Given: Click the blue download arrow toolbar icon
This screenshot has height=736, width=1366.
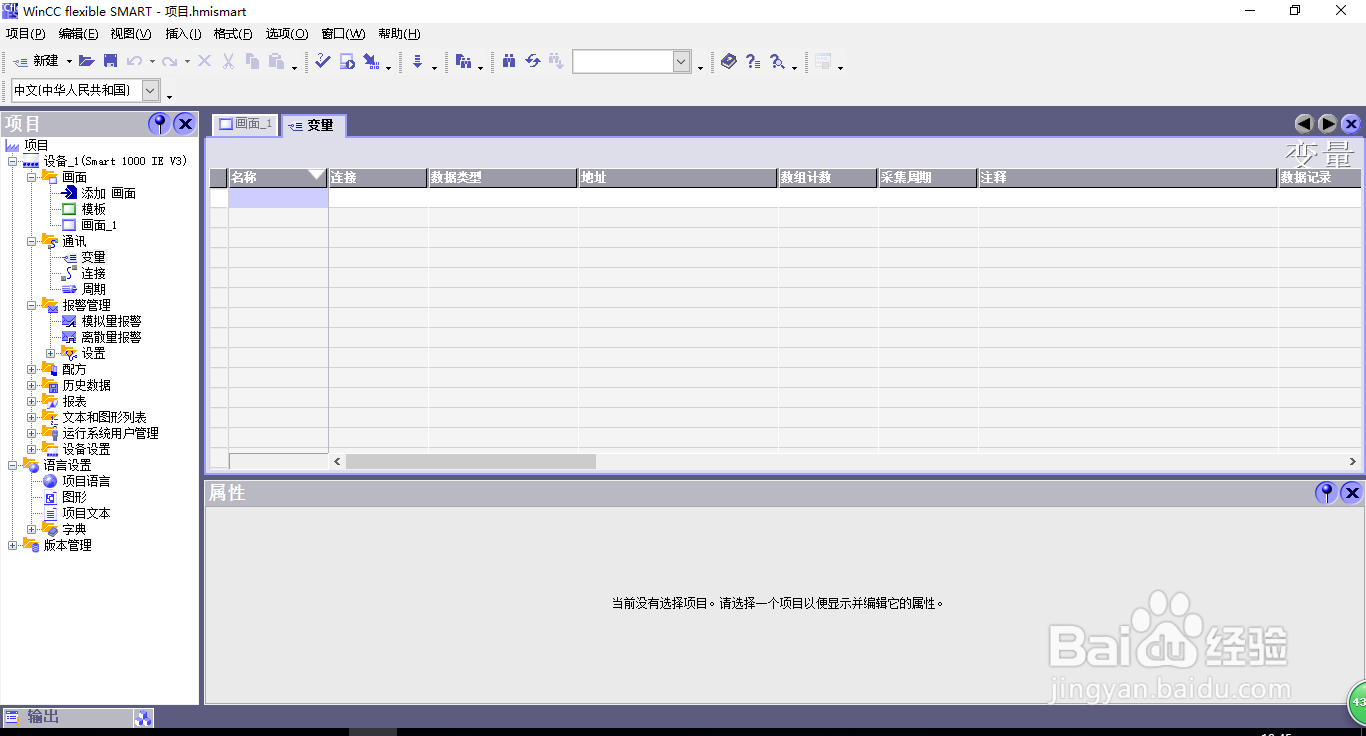Looking at the screenshot, I should 418,61.
